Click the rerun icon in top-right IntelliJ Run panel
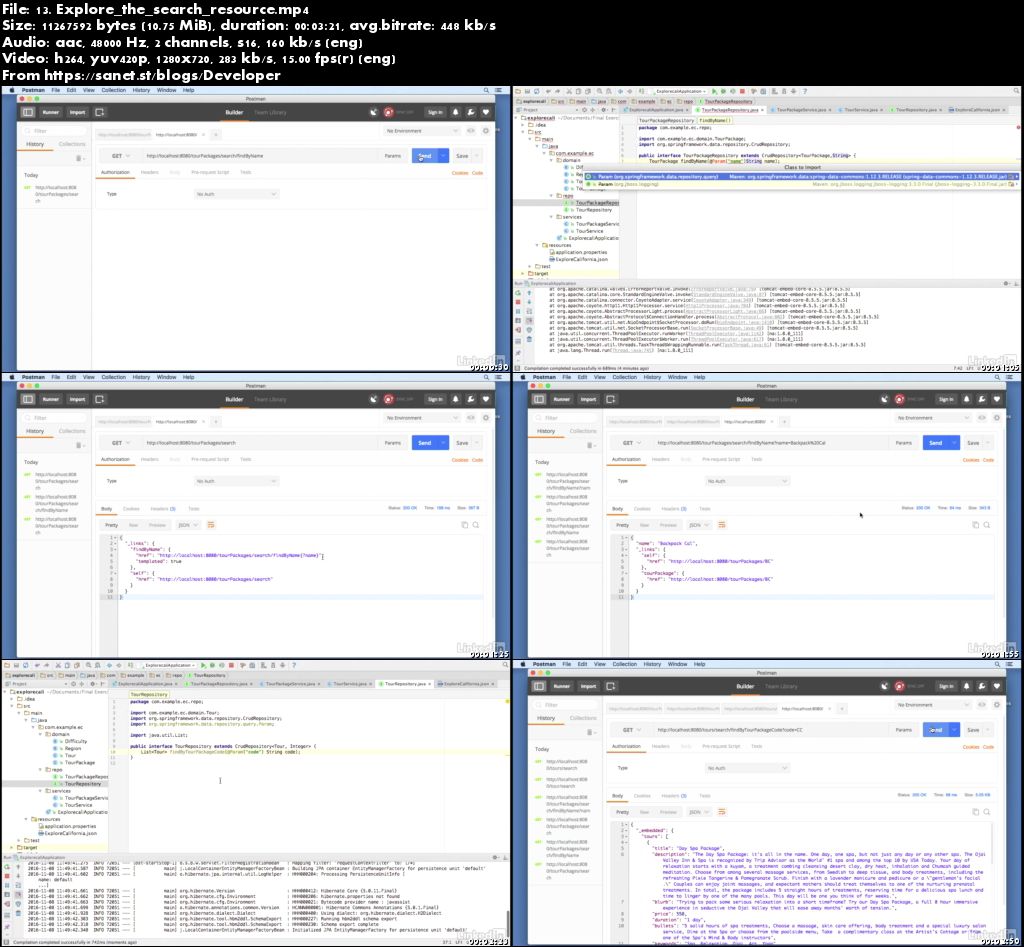1024x947 pixels. [519, 293]
